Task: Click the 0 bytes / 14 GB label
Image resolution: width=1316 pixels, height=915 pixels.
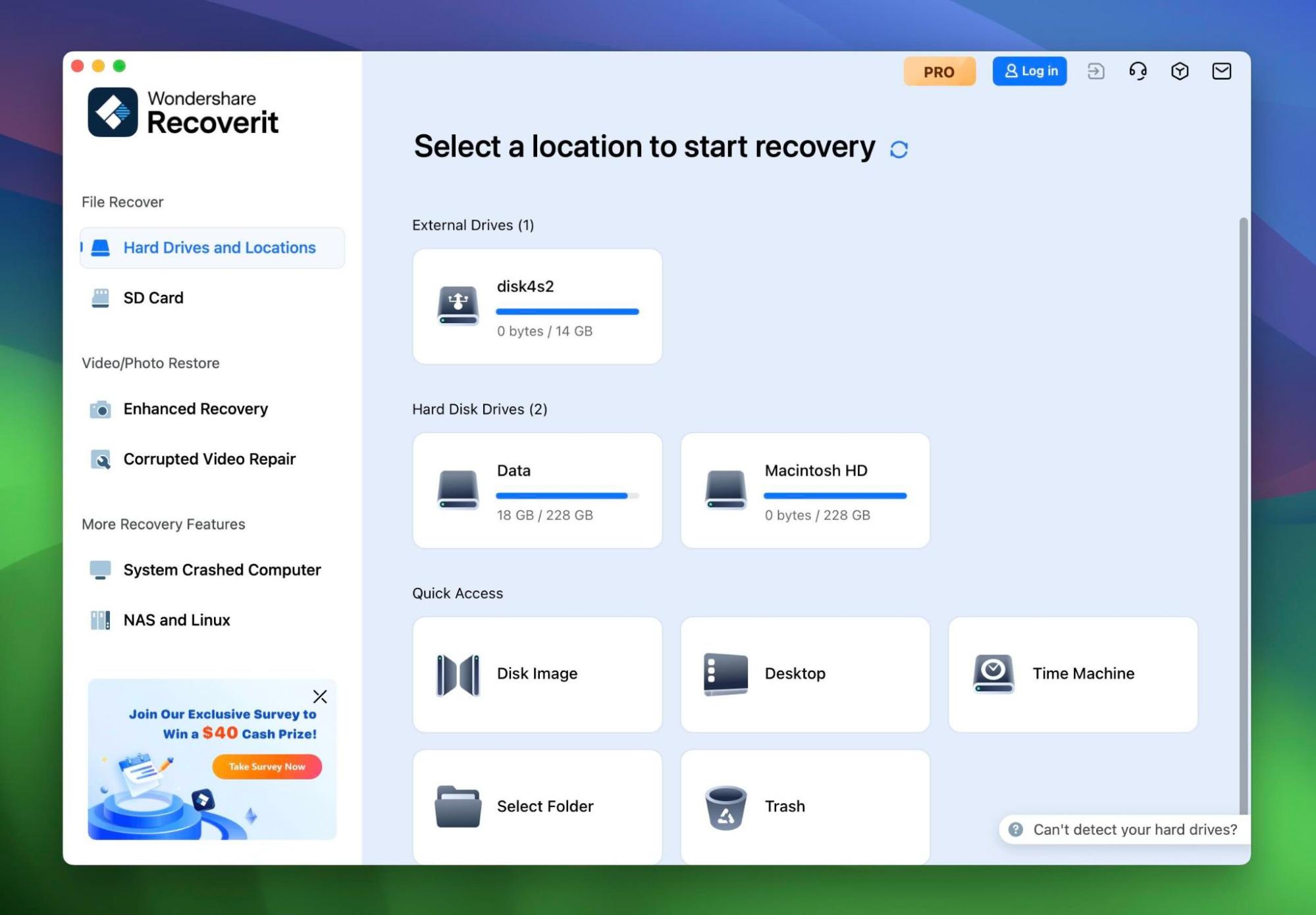Action: coord(544,331)
